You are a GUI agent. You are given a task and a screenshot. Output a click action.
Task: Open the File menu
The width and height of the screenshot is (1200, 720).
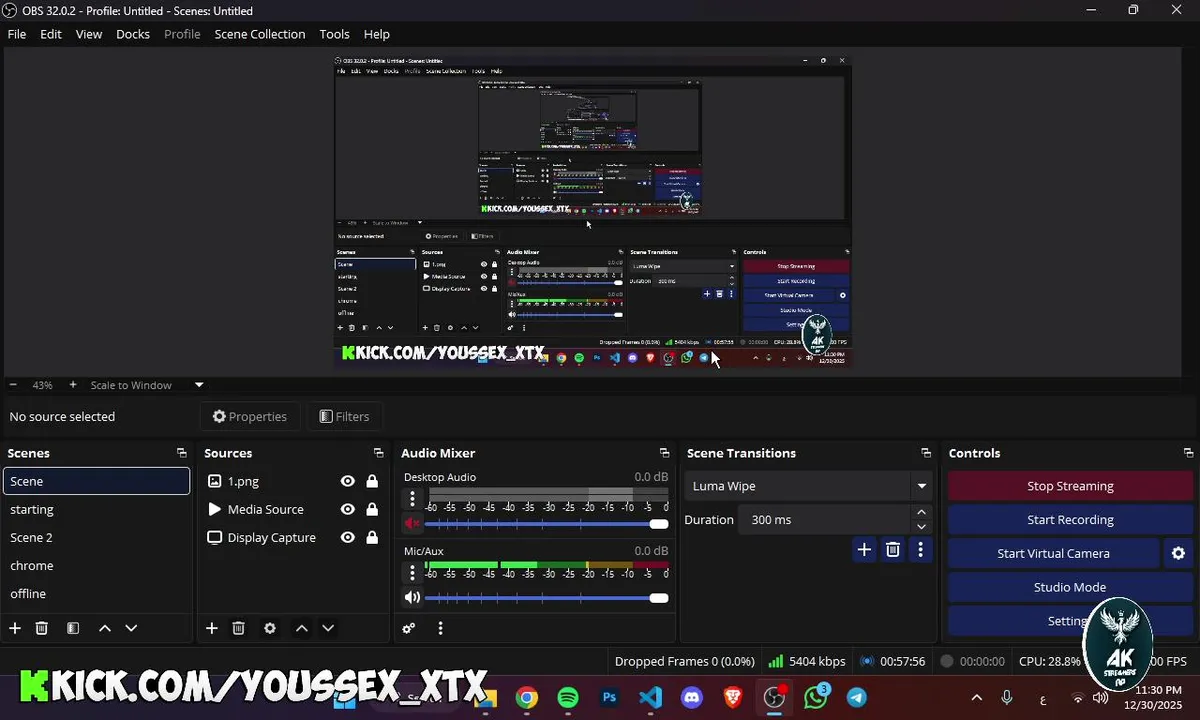[x=17, y=34]
